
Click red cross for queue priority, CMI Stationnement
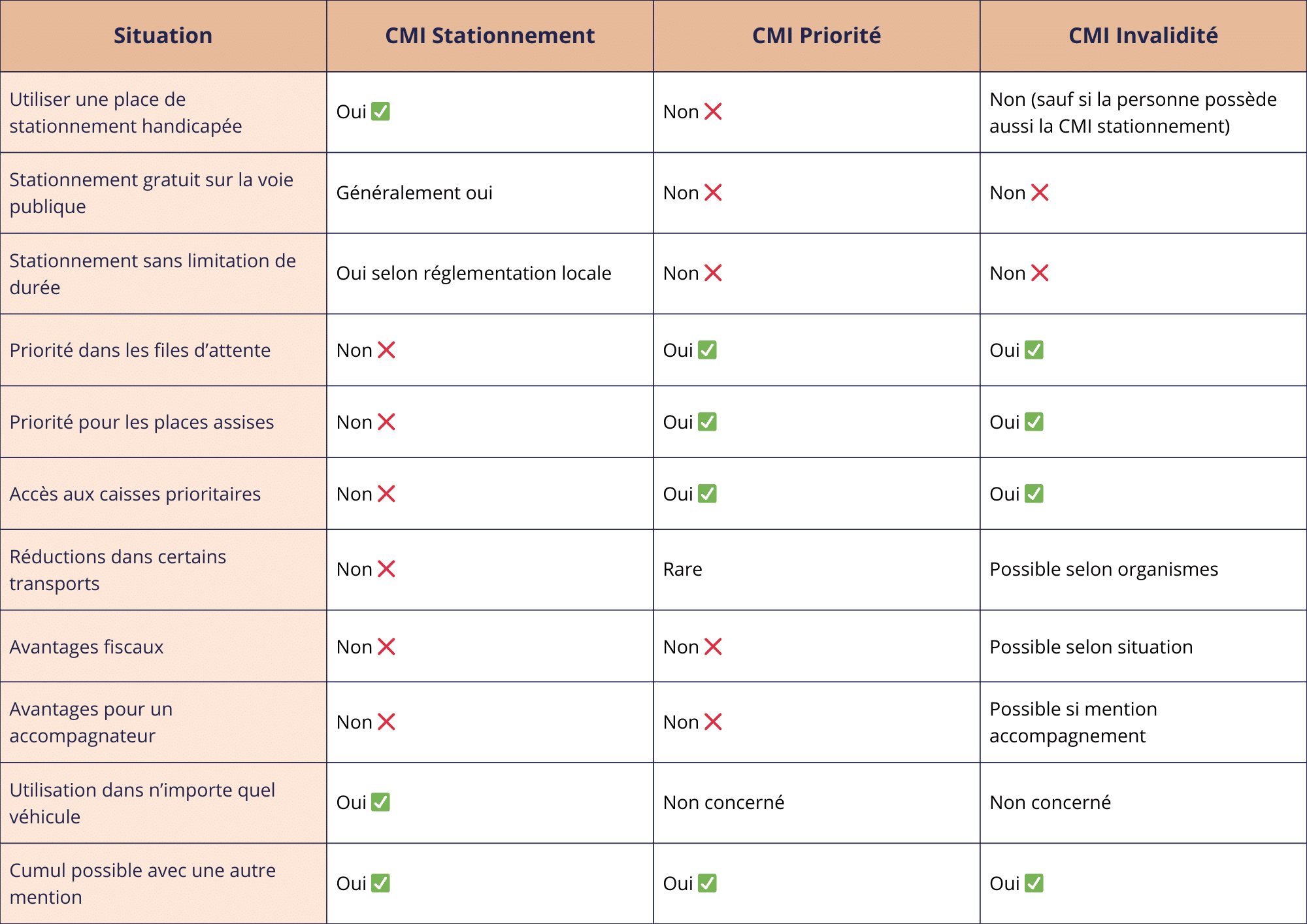[386, 350]
